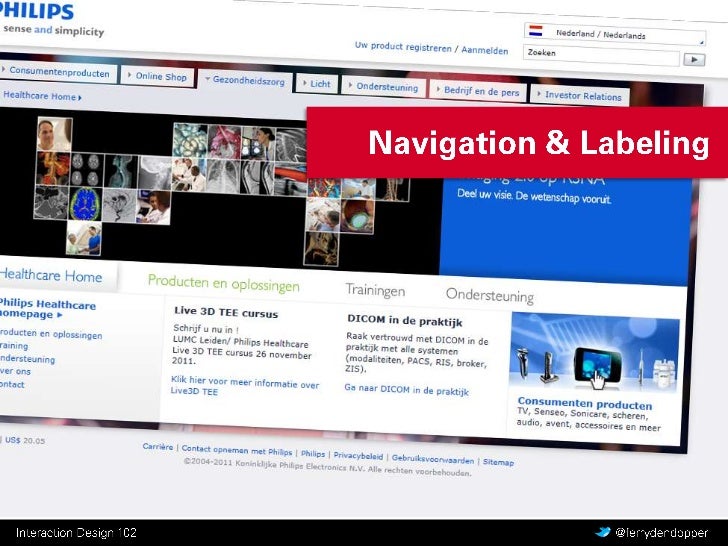Click the consumer products banner image
Screen dimensions: 728x546
coord(594,353)
